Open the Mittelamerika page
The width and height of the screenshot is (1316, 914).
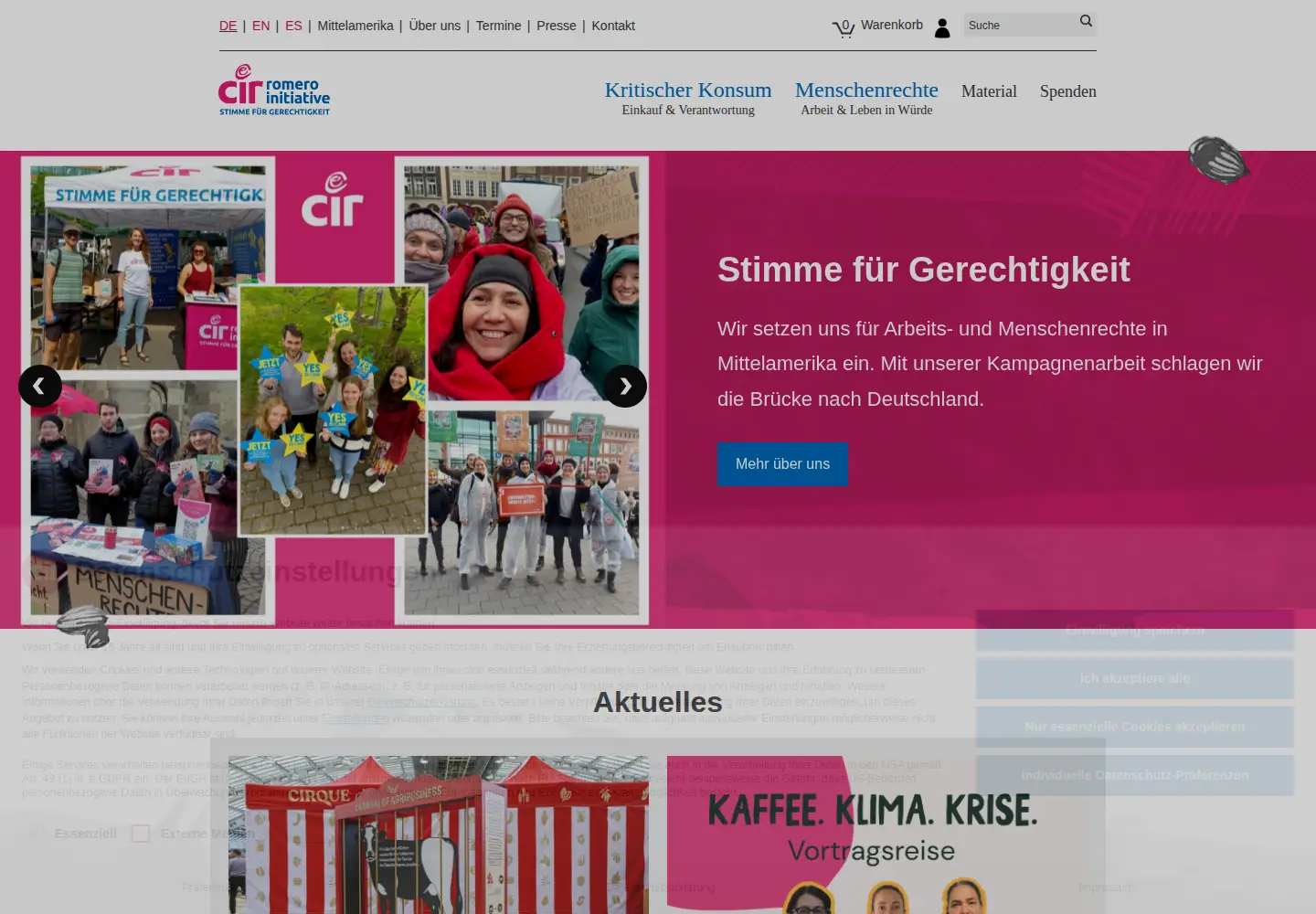tap(356, 26)
